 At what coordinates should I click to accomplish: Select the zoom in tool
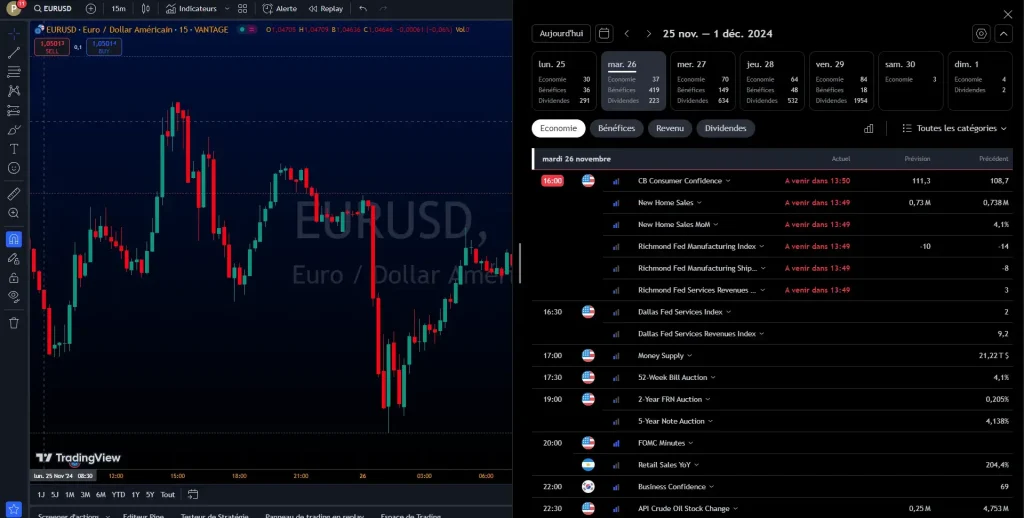click(x=14, y=213)
